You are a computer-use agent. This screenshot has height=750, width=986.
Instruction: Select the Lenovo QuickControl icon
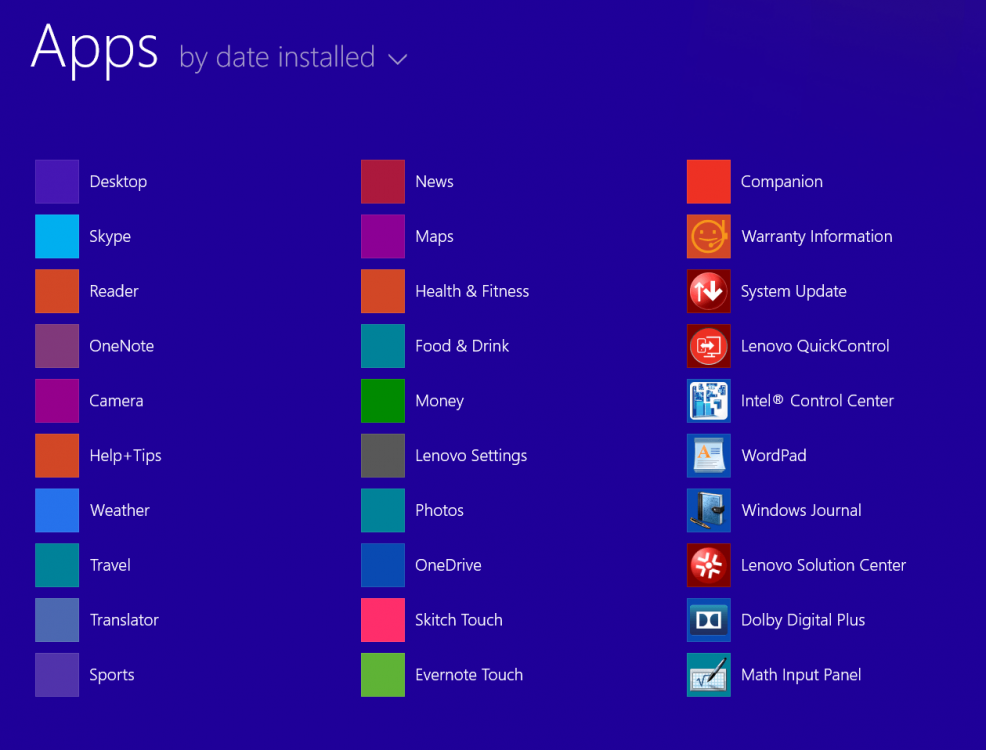(x=708, y=345)
